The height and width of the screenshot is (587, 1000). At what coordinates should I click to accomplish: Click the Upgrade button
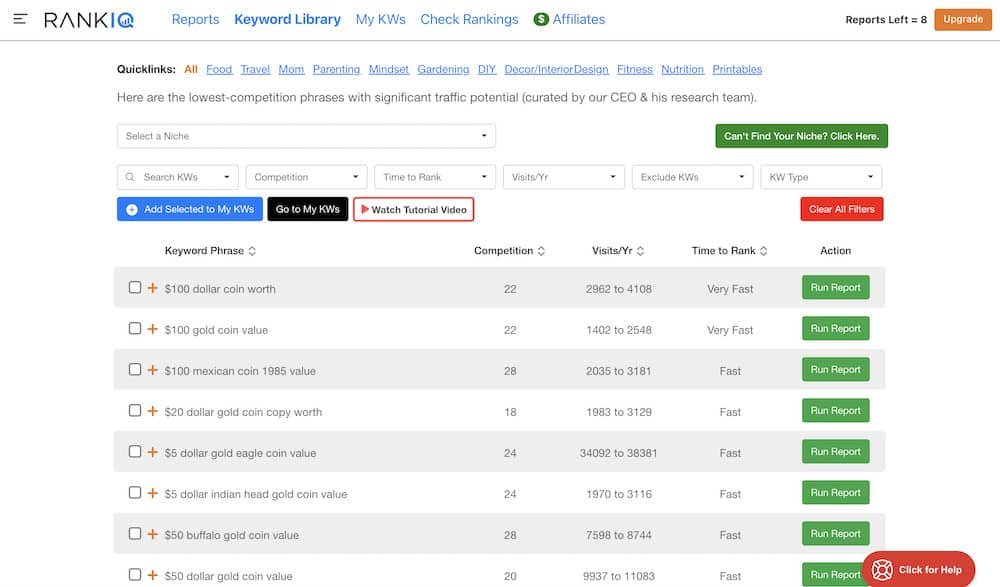pos(963,19)
